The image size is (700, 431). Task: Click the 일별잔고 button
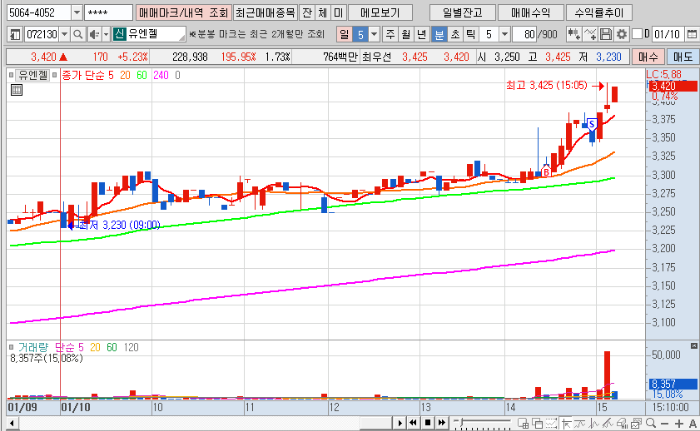tap(462, 13)
